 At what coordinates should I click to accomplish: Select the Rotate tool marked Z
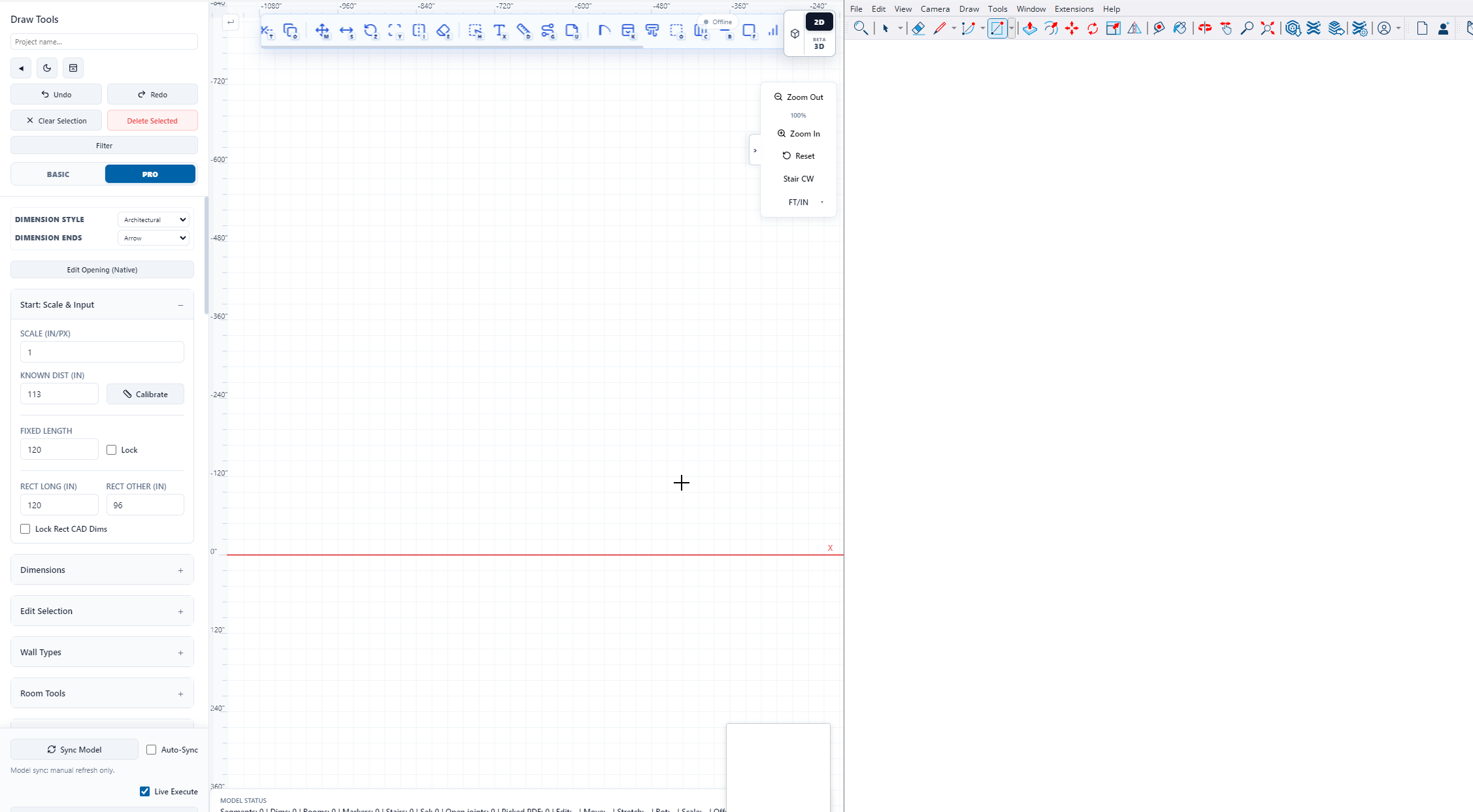(371, 31)
